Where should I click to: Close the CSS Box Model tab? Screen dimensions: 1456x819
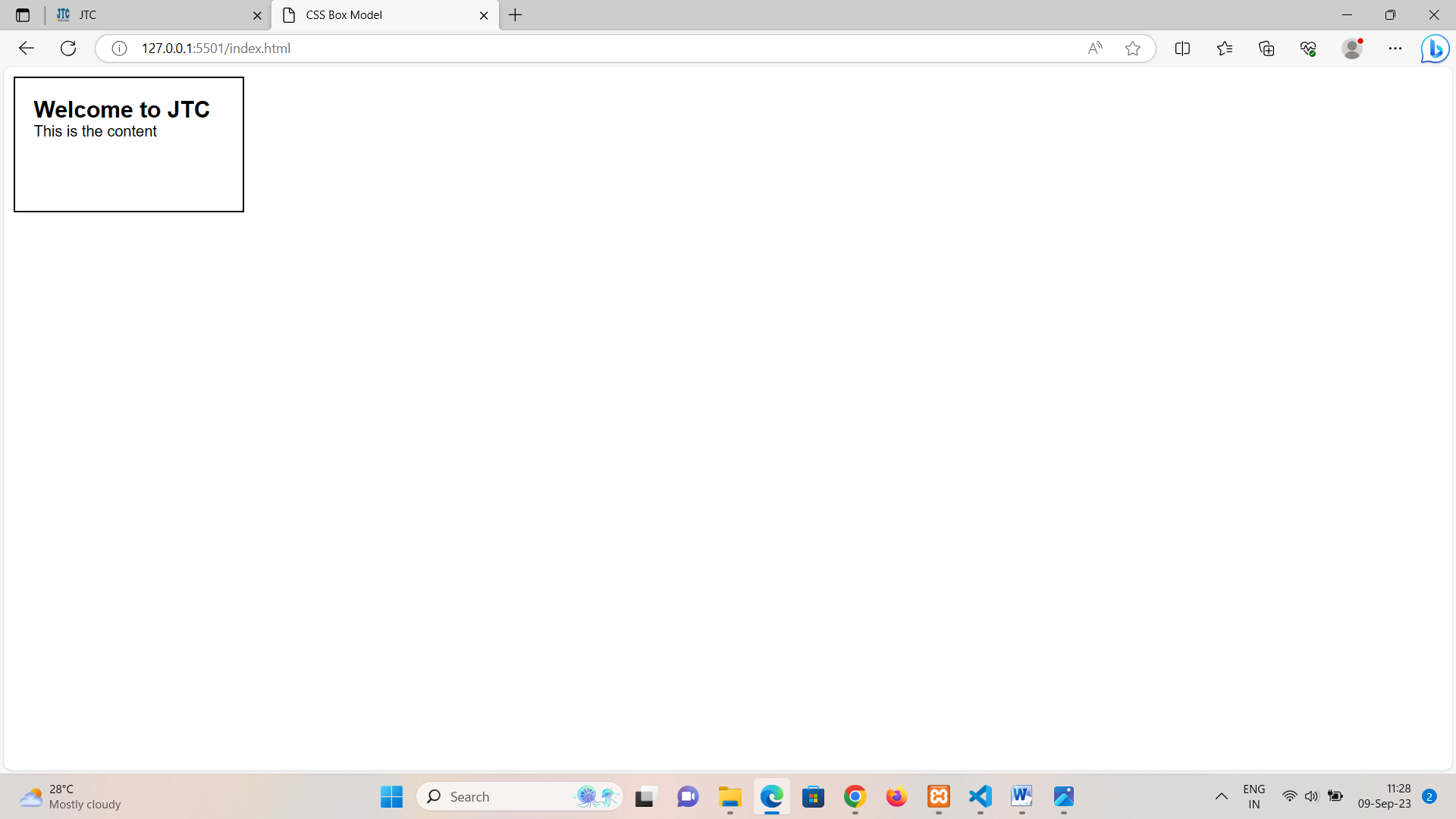click(484, 15)
